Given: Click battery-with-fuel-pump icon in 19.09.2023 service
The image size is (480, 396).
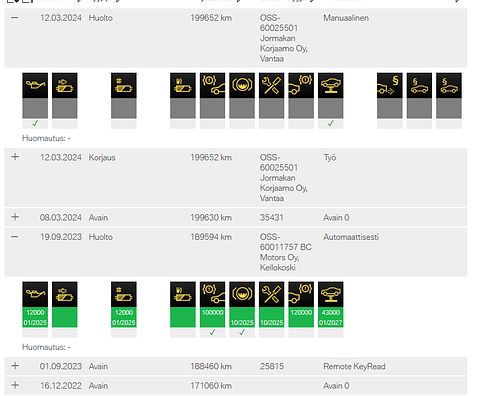Looking at the screenshot, I should coord(183,294).
